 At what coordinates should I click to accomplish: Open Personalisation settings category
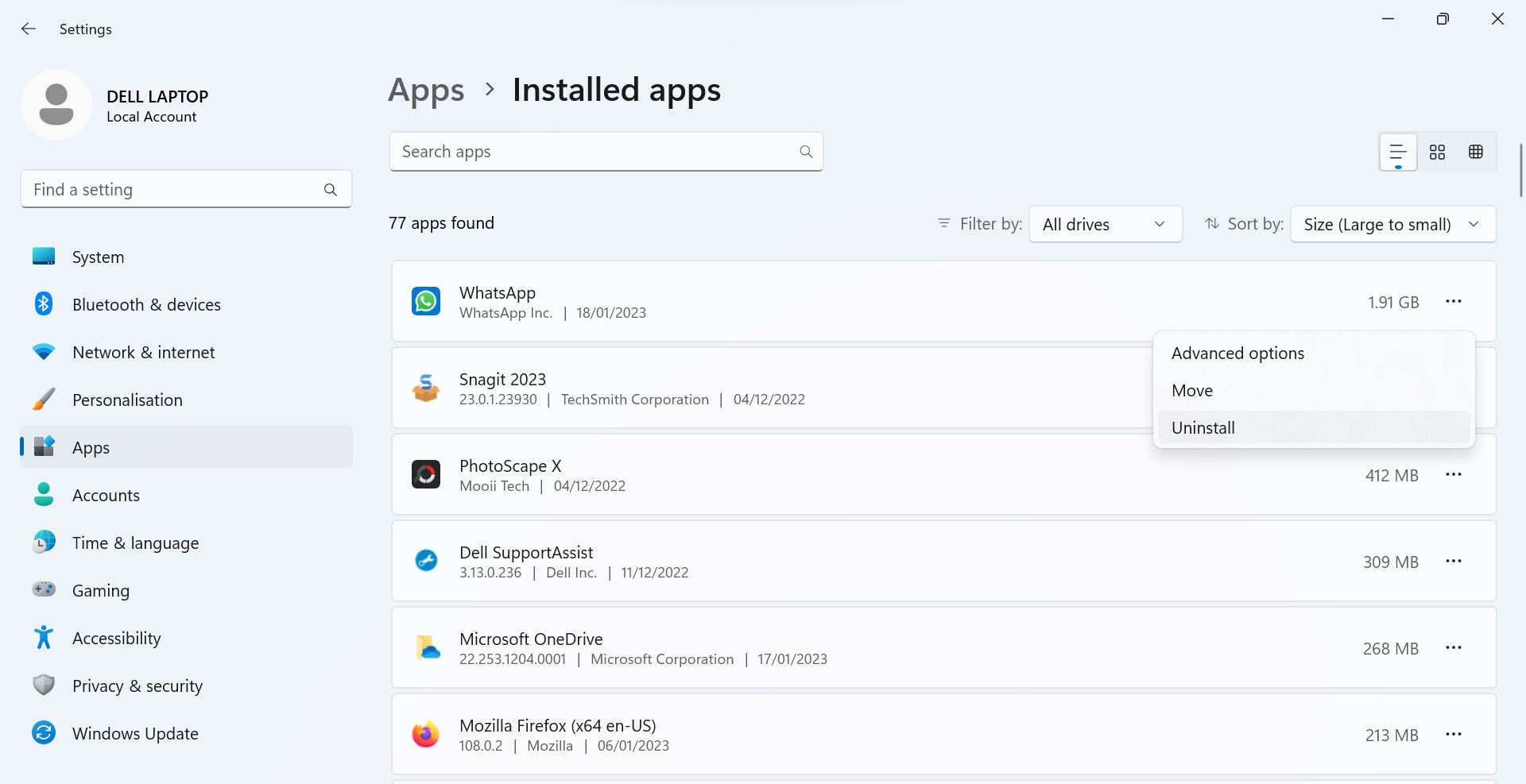pos(187,400)
